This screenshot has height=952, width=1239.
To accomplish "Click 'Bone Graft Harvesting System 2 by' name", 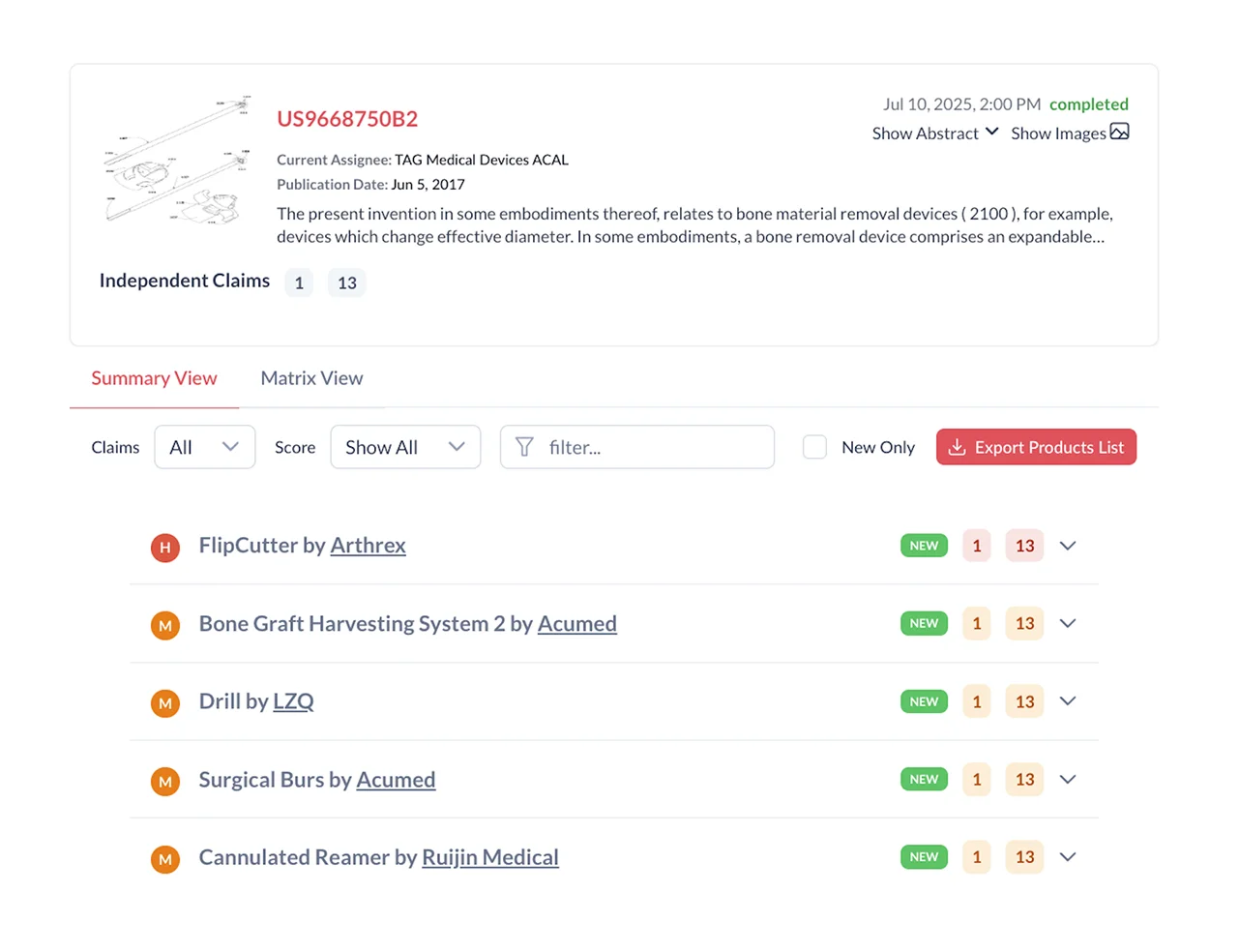I will click(366, 624).
